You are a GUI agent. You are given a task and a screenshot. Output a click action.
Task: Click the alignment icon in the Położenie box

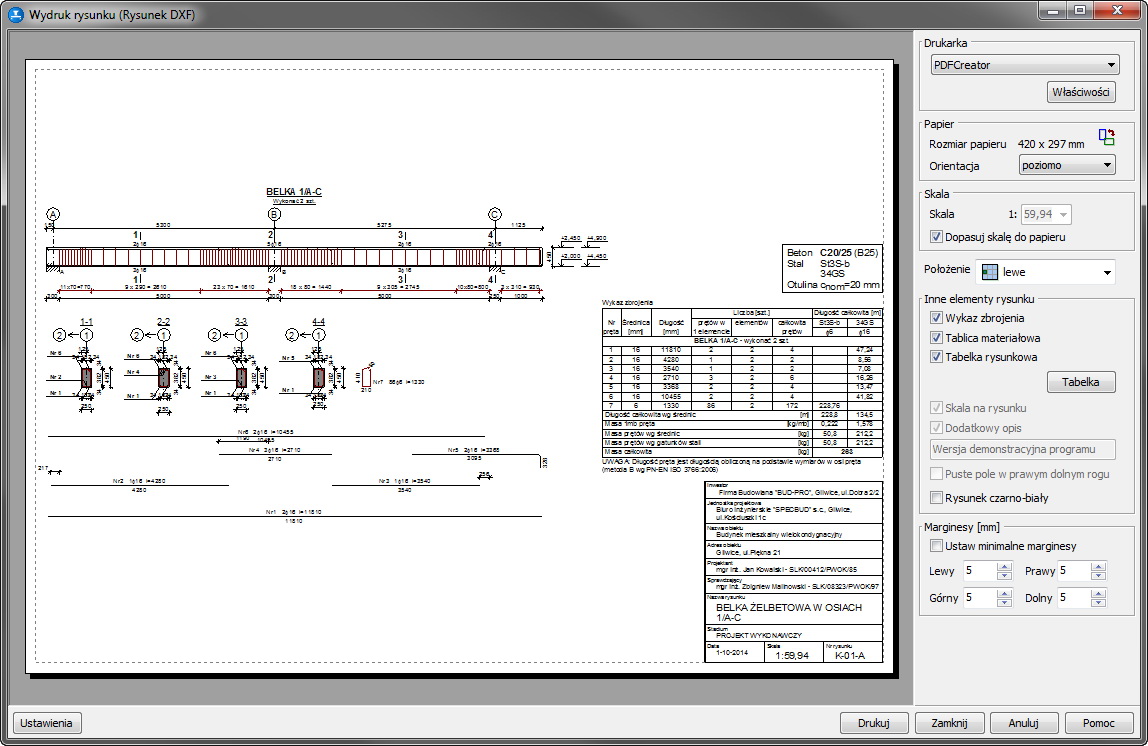pyautogui.click(x=989, y=272)
